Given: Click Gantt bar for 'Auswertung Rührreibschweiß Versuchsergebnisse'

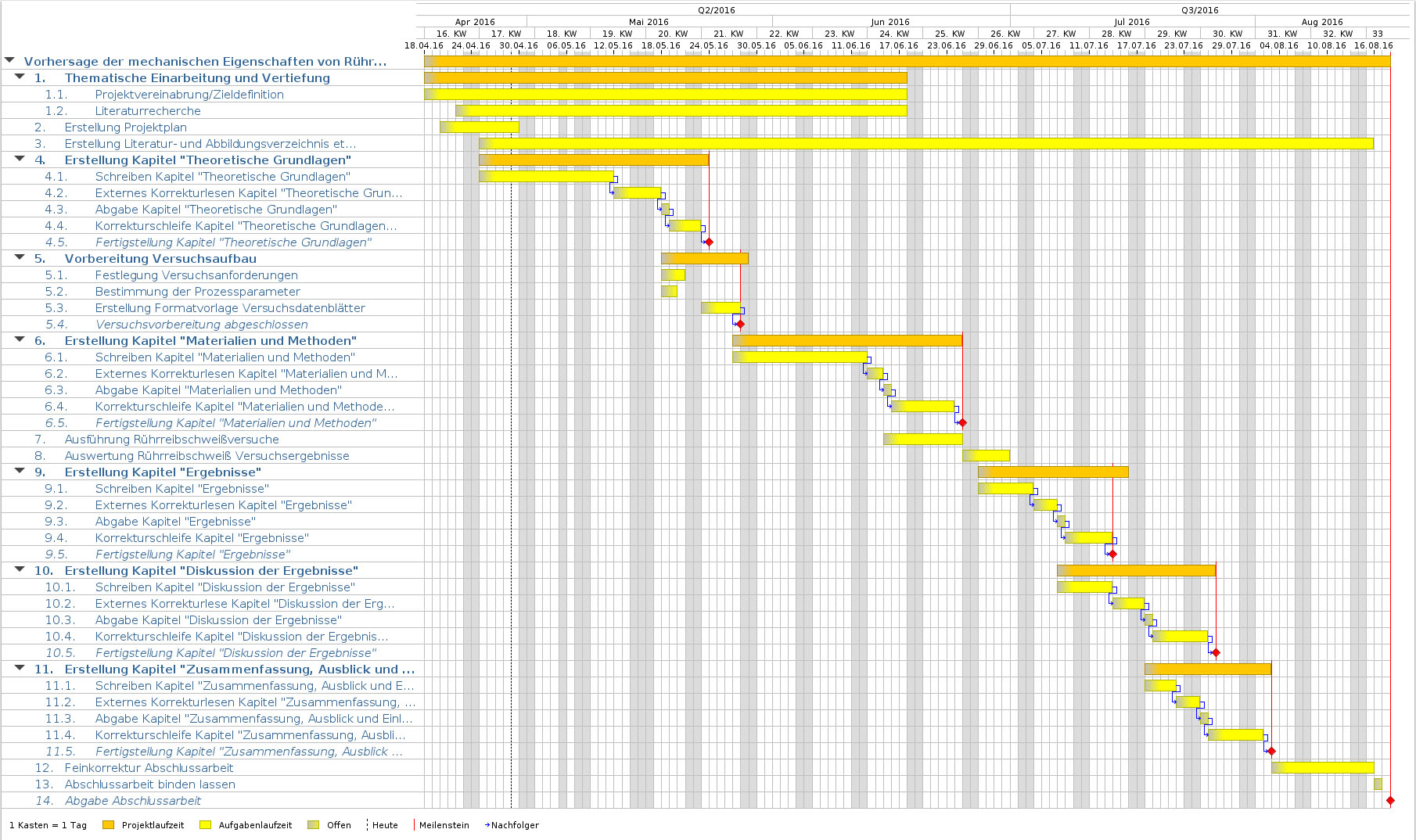Looking at the screenshot, I should point(987,456).
